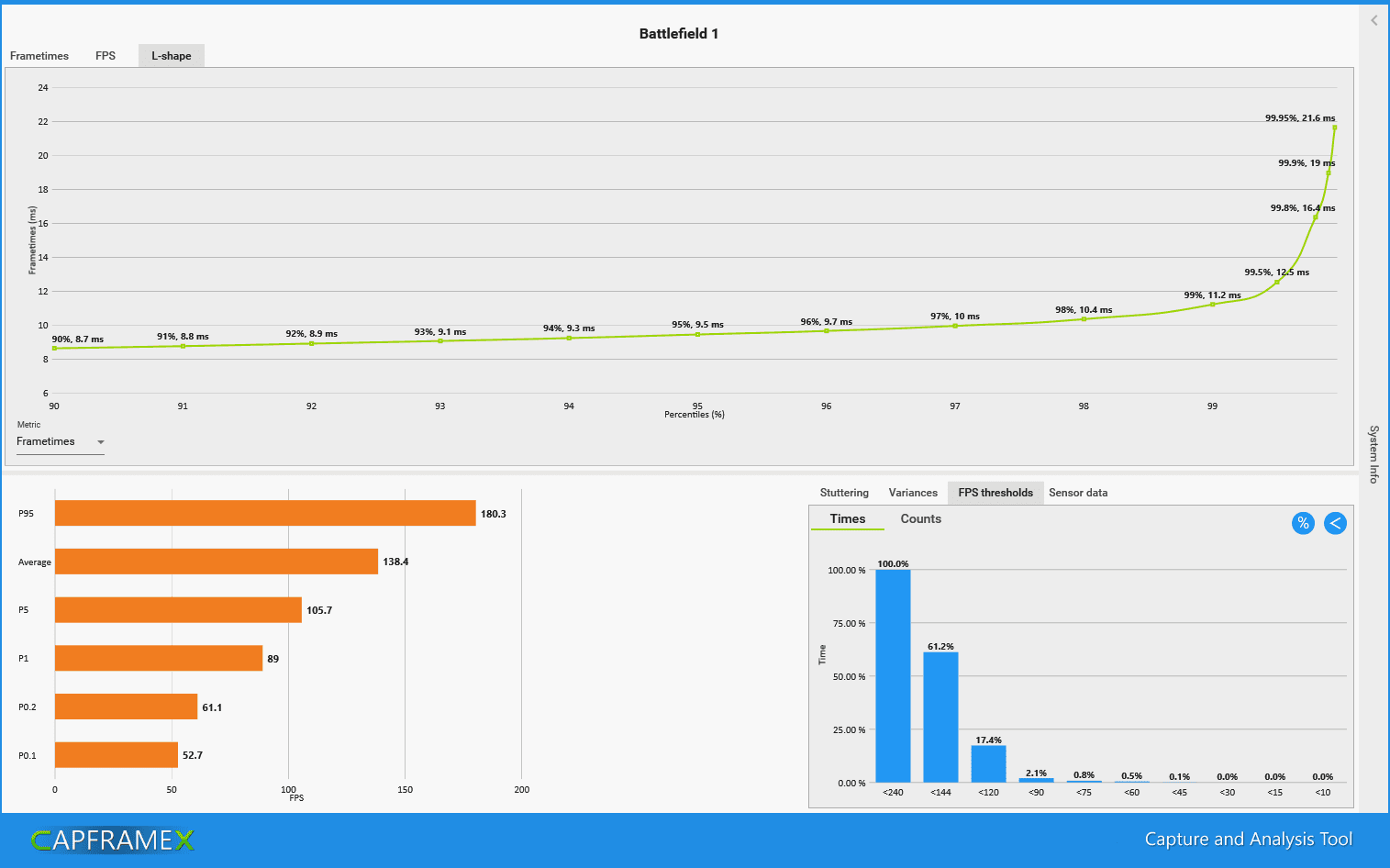Click the 138.4 value label
The height and width of the screenshot is (868, 1390).
point(395,562)
